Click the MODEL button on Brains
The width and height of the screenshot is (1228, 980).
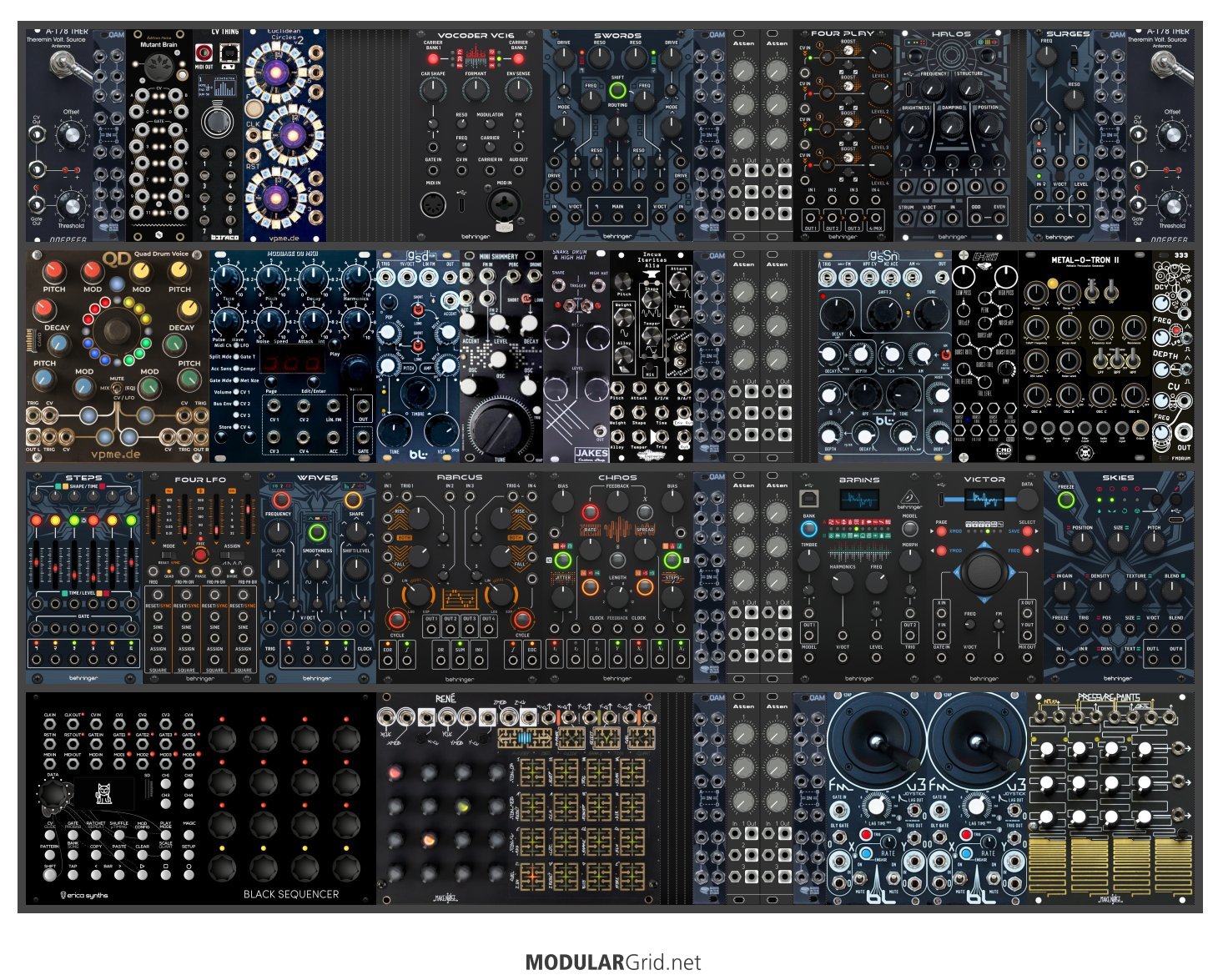(910, 528)
